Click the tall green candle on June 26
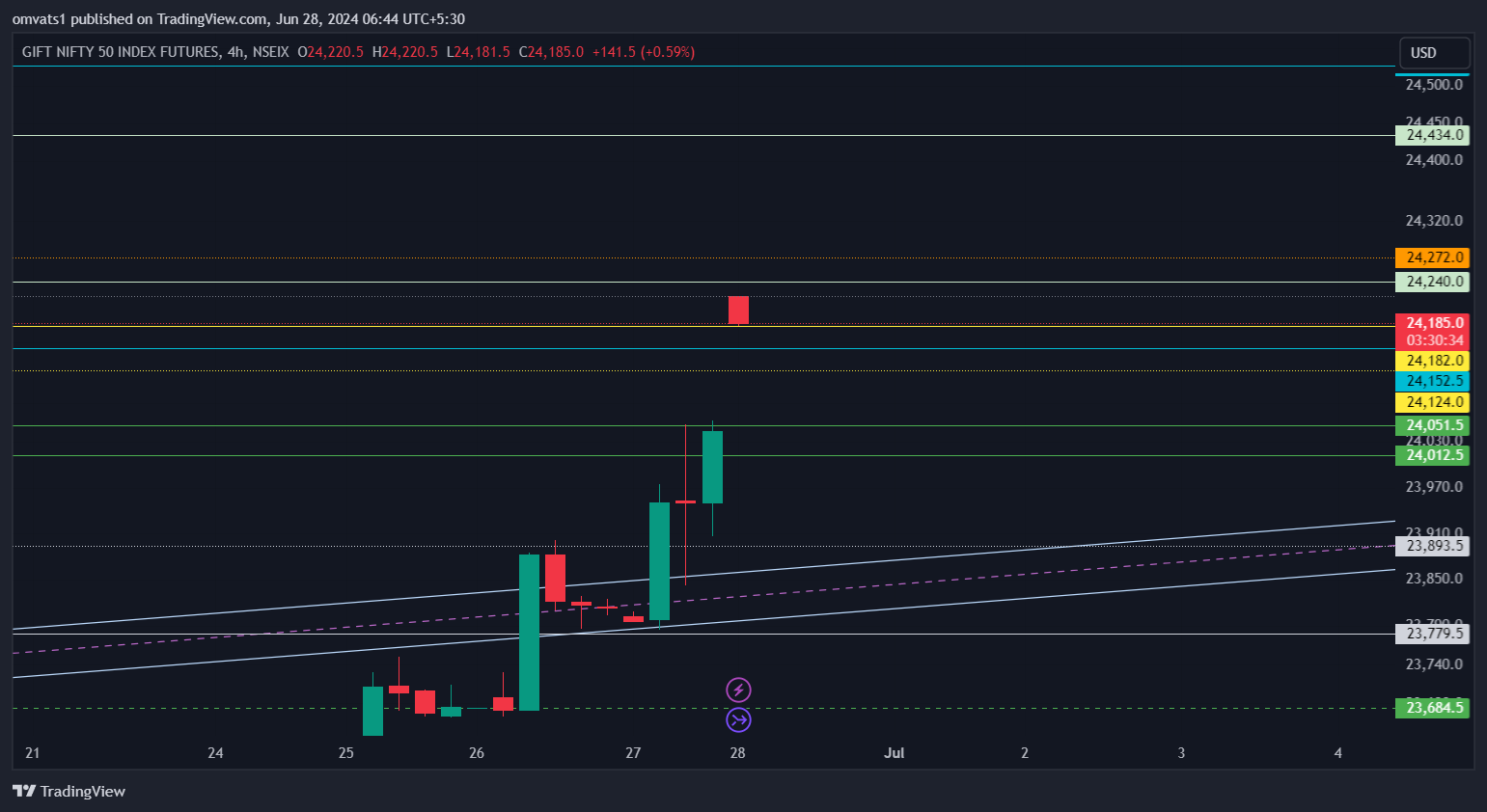The image size is (1487, 812). (x=529, y=632)
